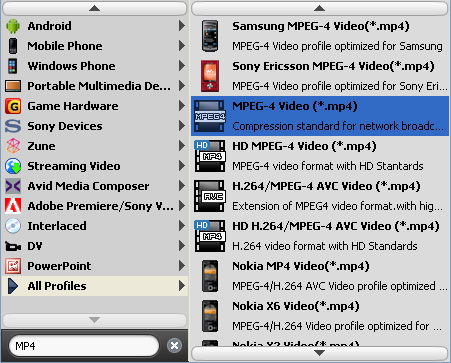The image size is (451, 363).
Task: Expand the Android submenu arrow
Action: 182,26
